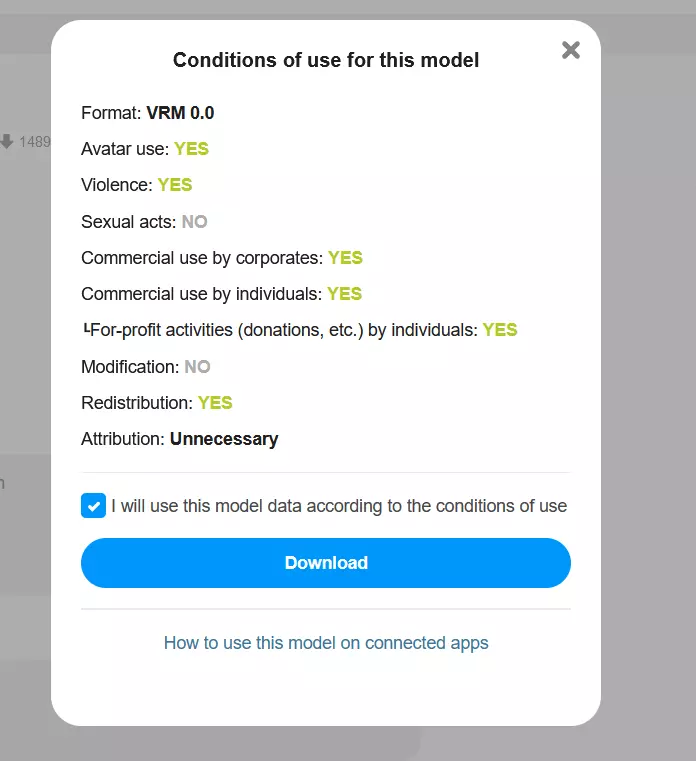Image resolution: width=696 pixels, height=761 pixels.
Task: Click the NO value for Sexual acts
Action: point(194,222)
